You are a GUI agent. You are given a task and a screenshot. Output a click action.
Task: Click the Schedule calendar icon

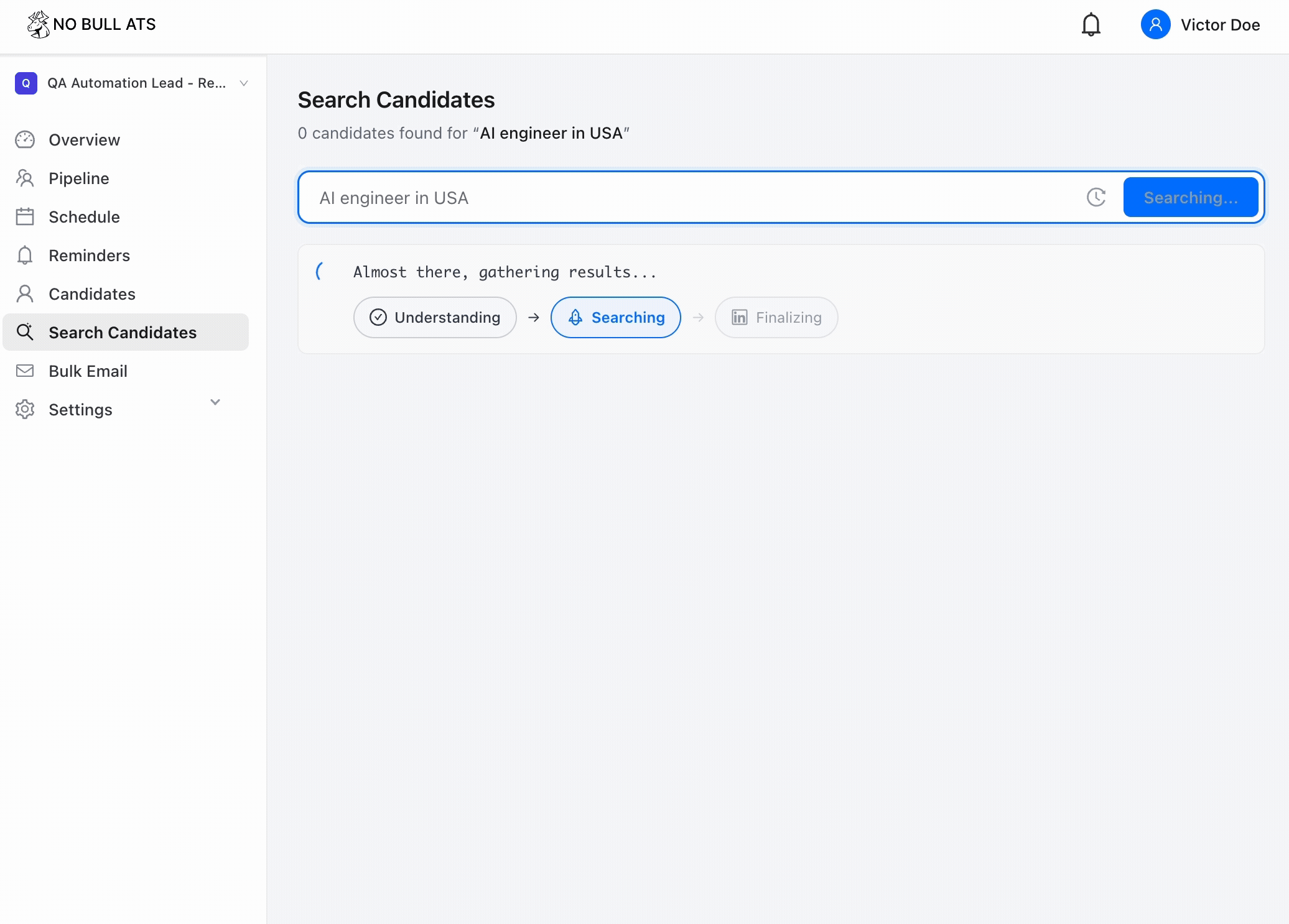click(x=25, y=217)
